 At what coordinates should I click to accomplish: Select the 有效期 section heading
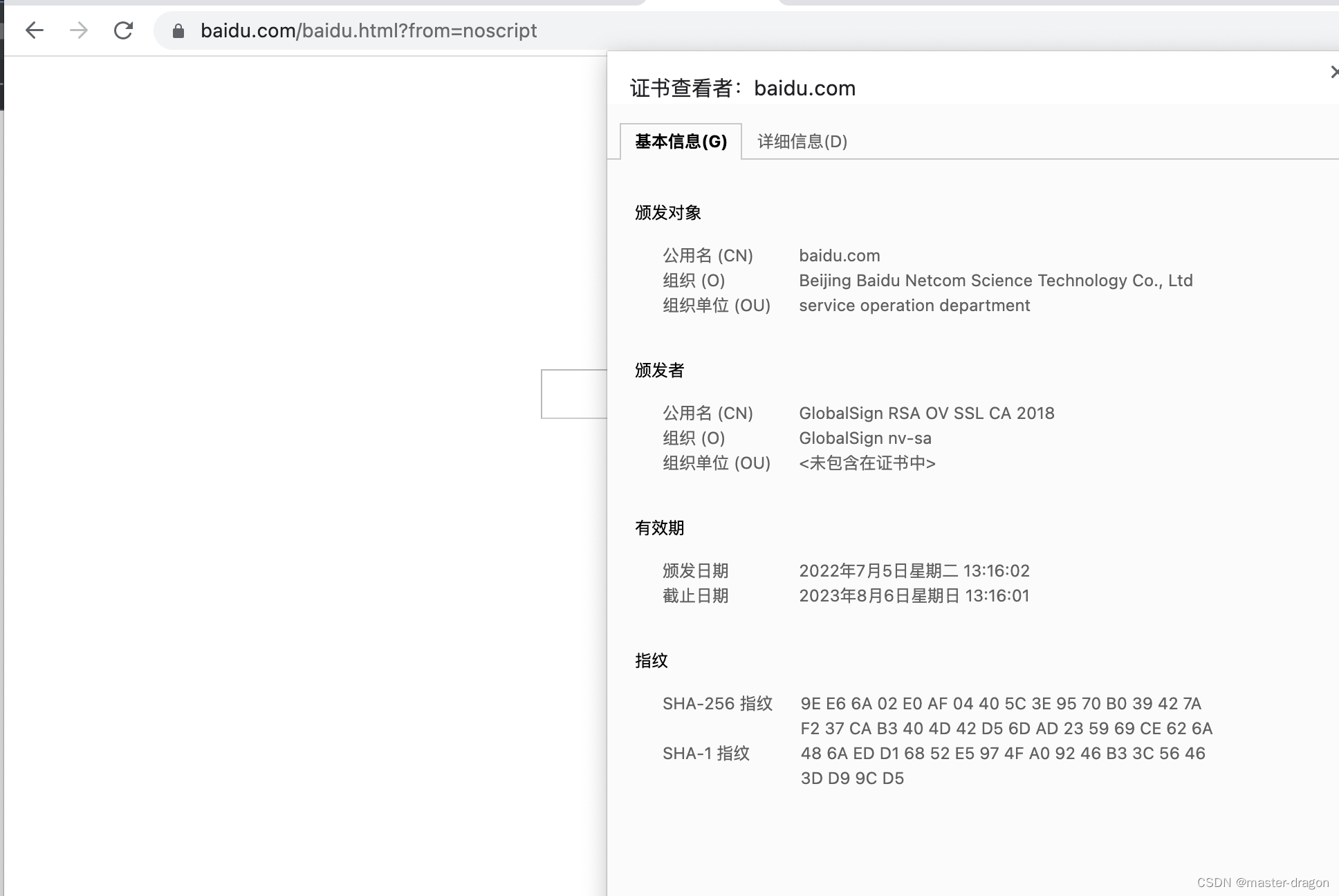tap(660, 528)
